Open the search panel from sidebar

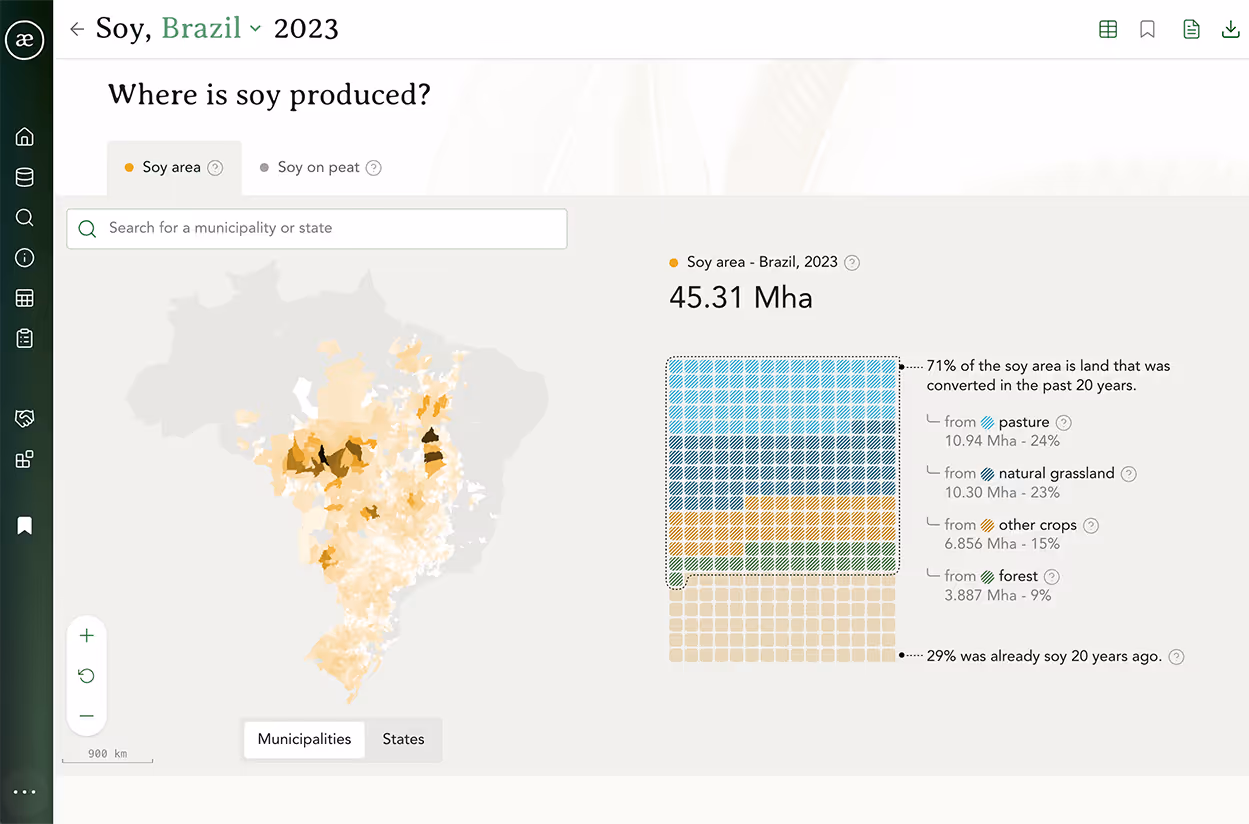tap(24, 217)
